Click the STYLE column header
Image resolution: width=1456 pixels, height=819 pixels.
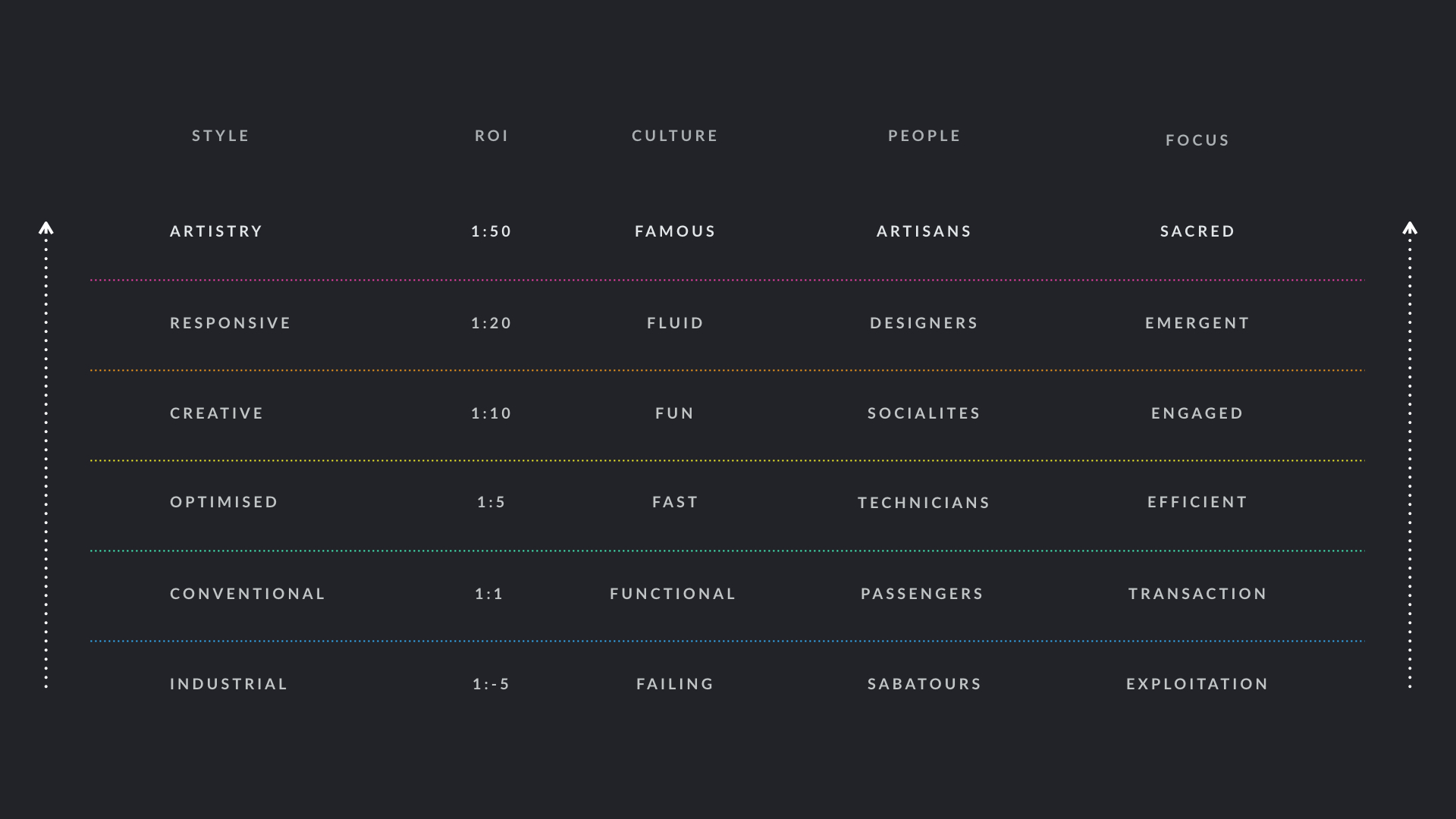pyautogui.click(x=220, y=136)
